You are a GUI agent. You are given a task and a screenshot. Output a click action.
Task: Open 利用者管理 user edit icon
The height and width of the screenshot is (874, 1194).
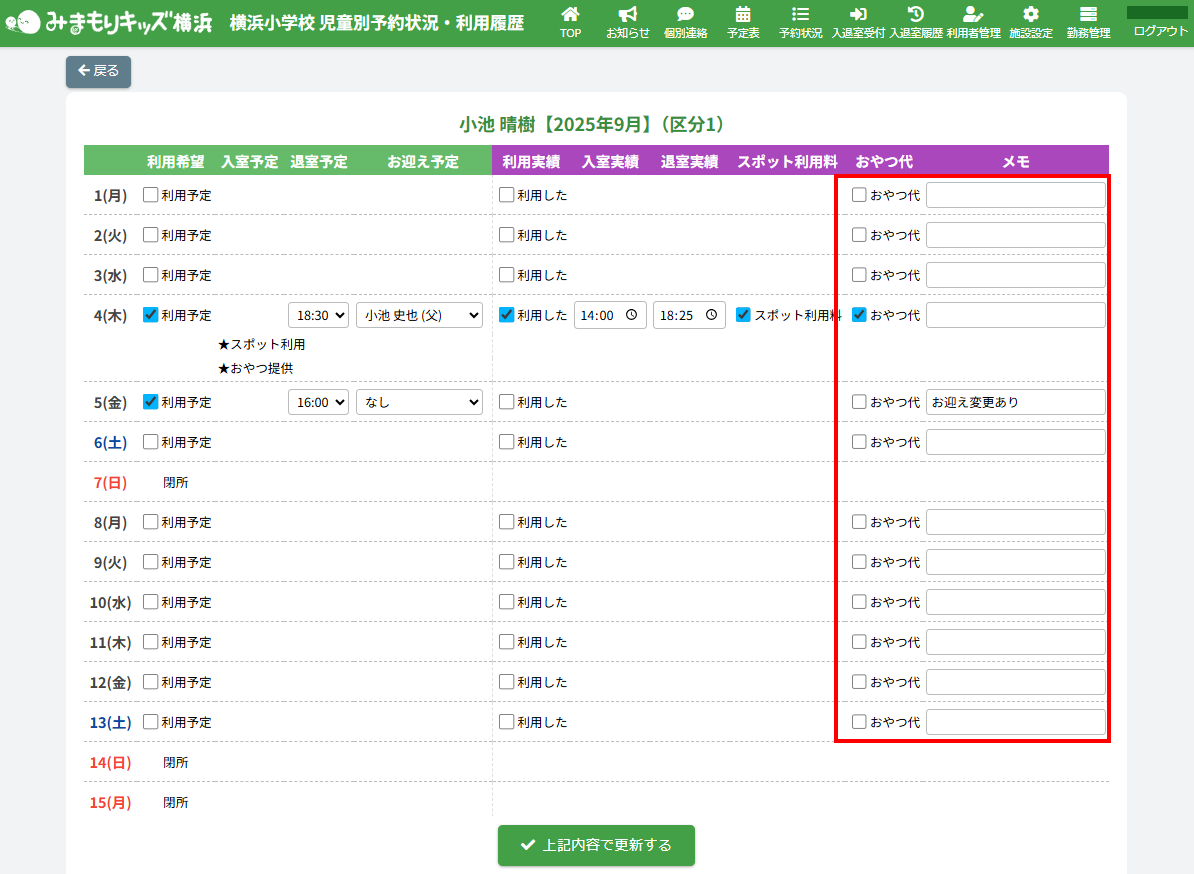pyautogui.click(x=973, y=22)
